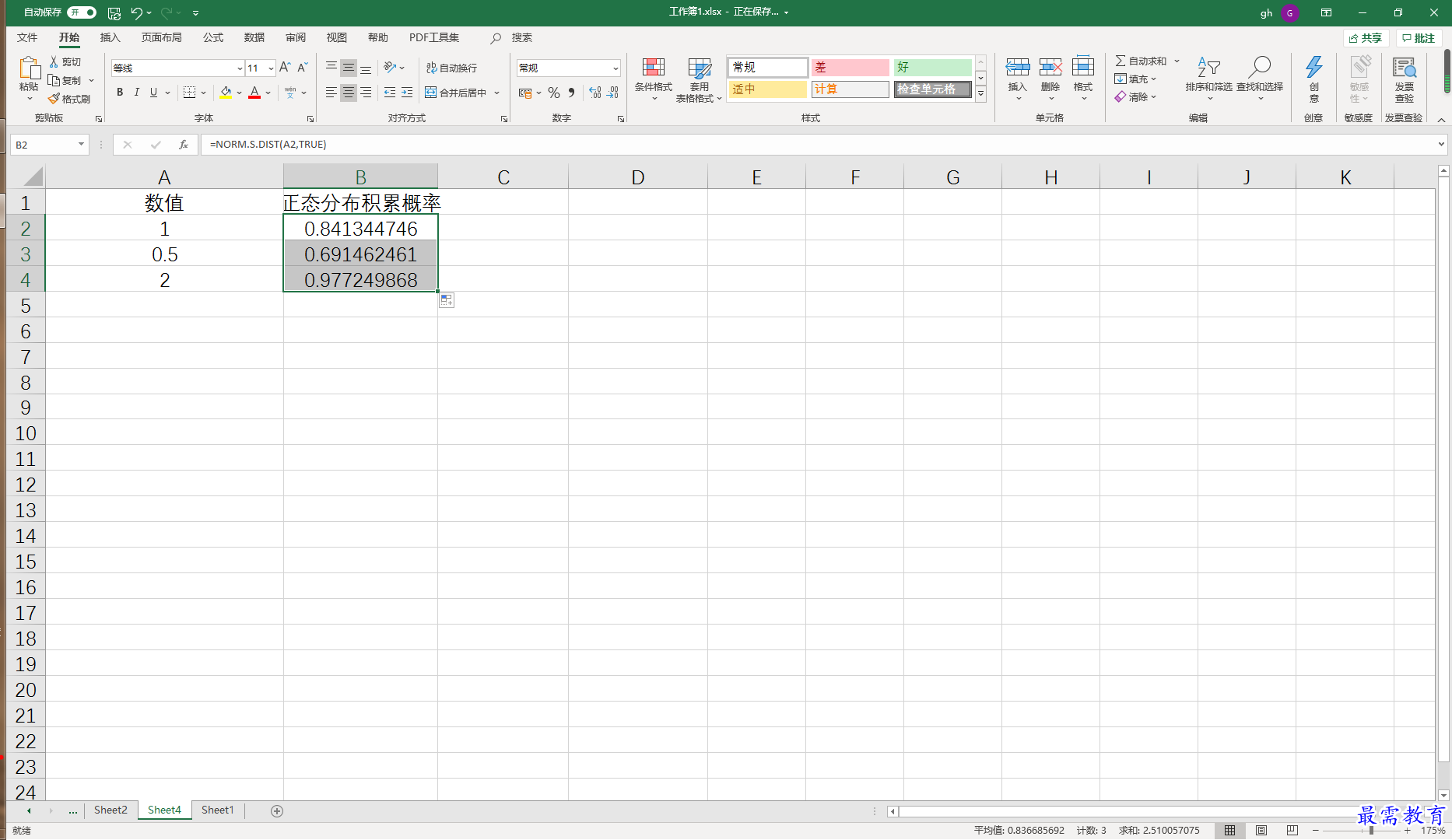Click the Cut scissors icon

(54, 61)
